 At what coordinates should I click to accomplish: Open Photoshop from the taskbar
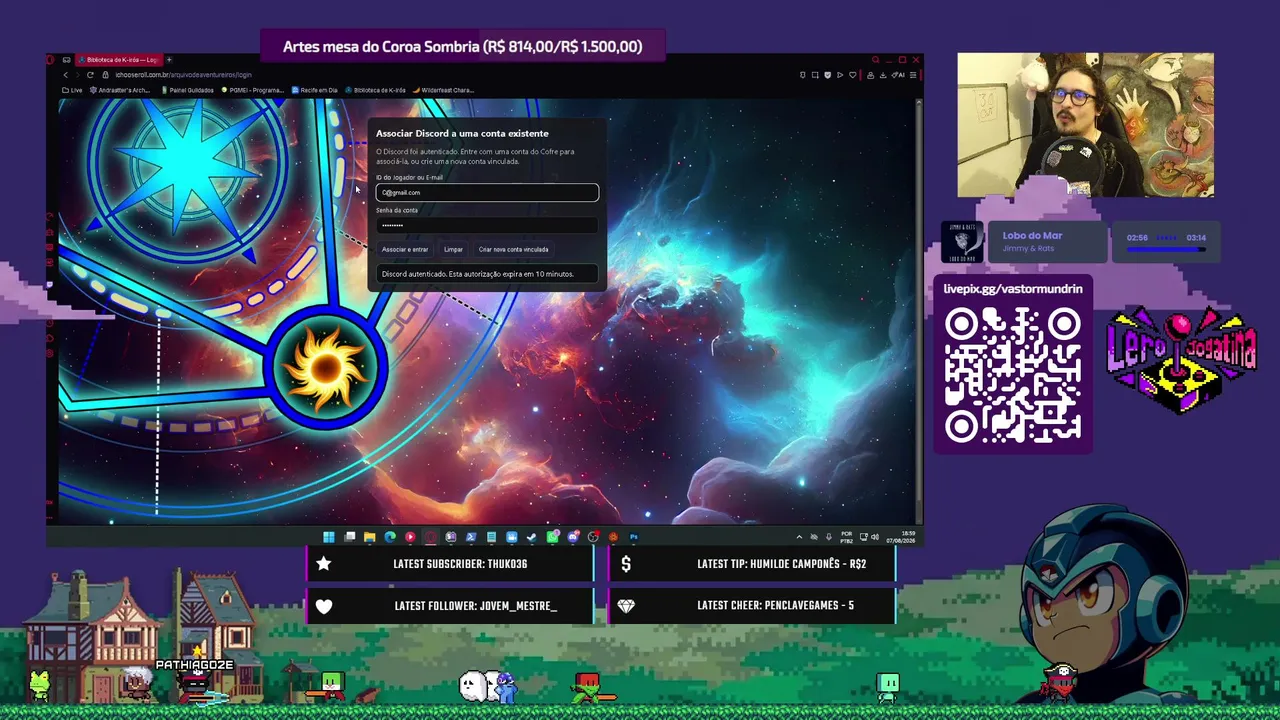634,537
